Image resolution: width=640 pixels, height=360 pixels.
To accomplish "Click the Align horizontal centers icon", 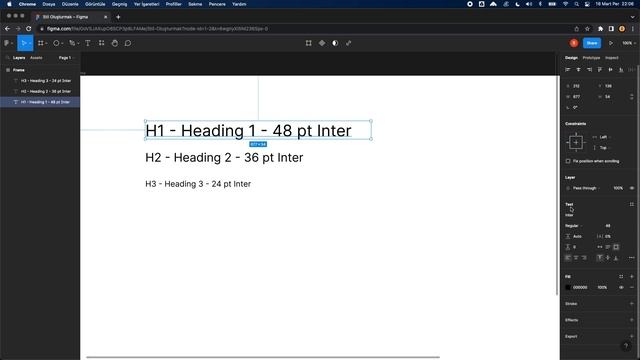I will (x=578, y=70).
